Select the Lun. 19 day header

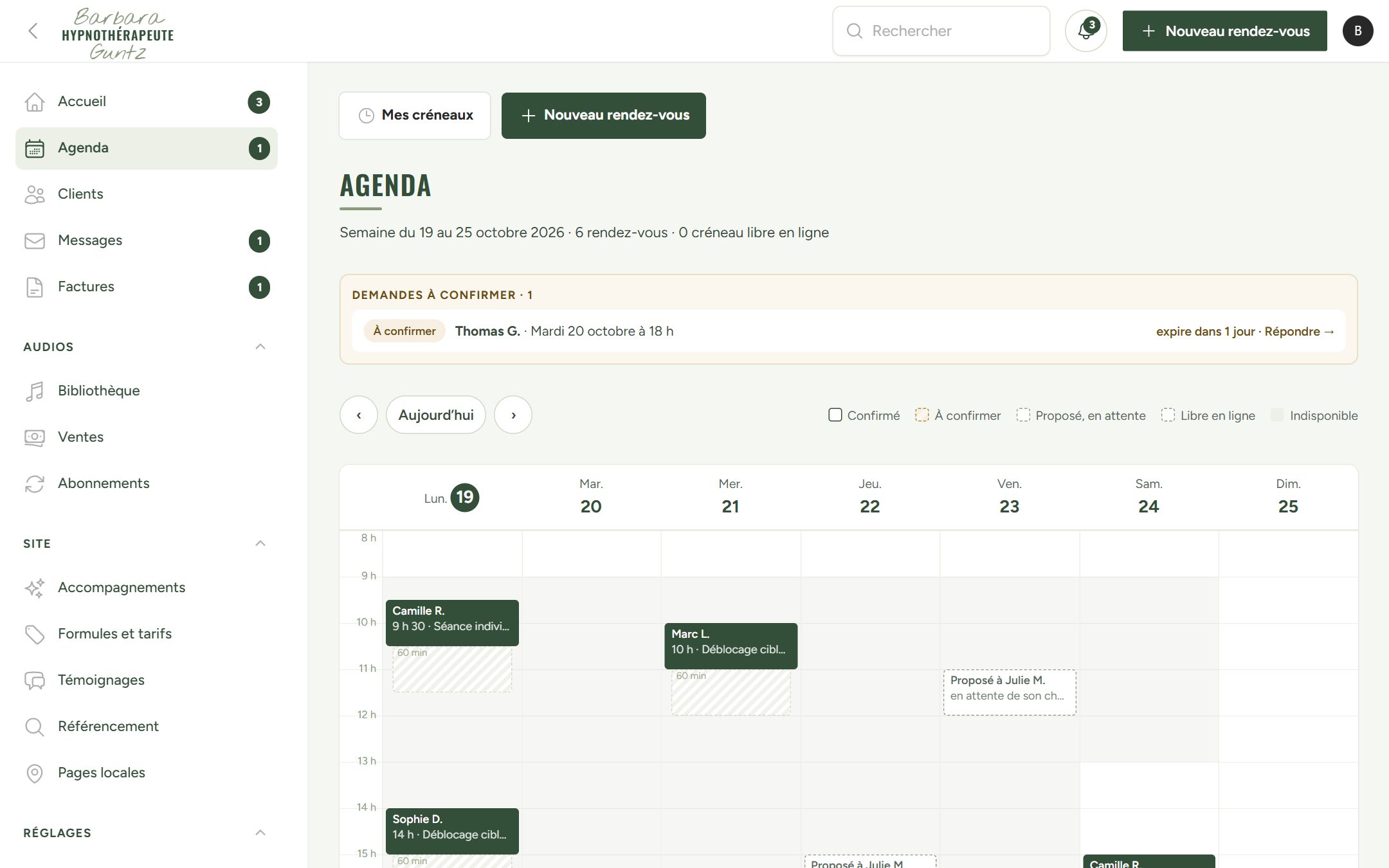pos(451,498)
